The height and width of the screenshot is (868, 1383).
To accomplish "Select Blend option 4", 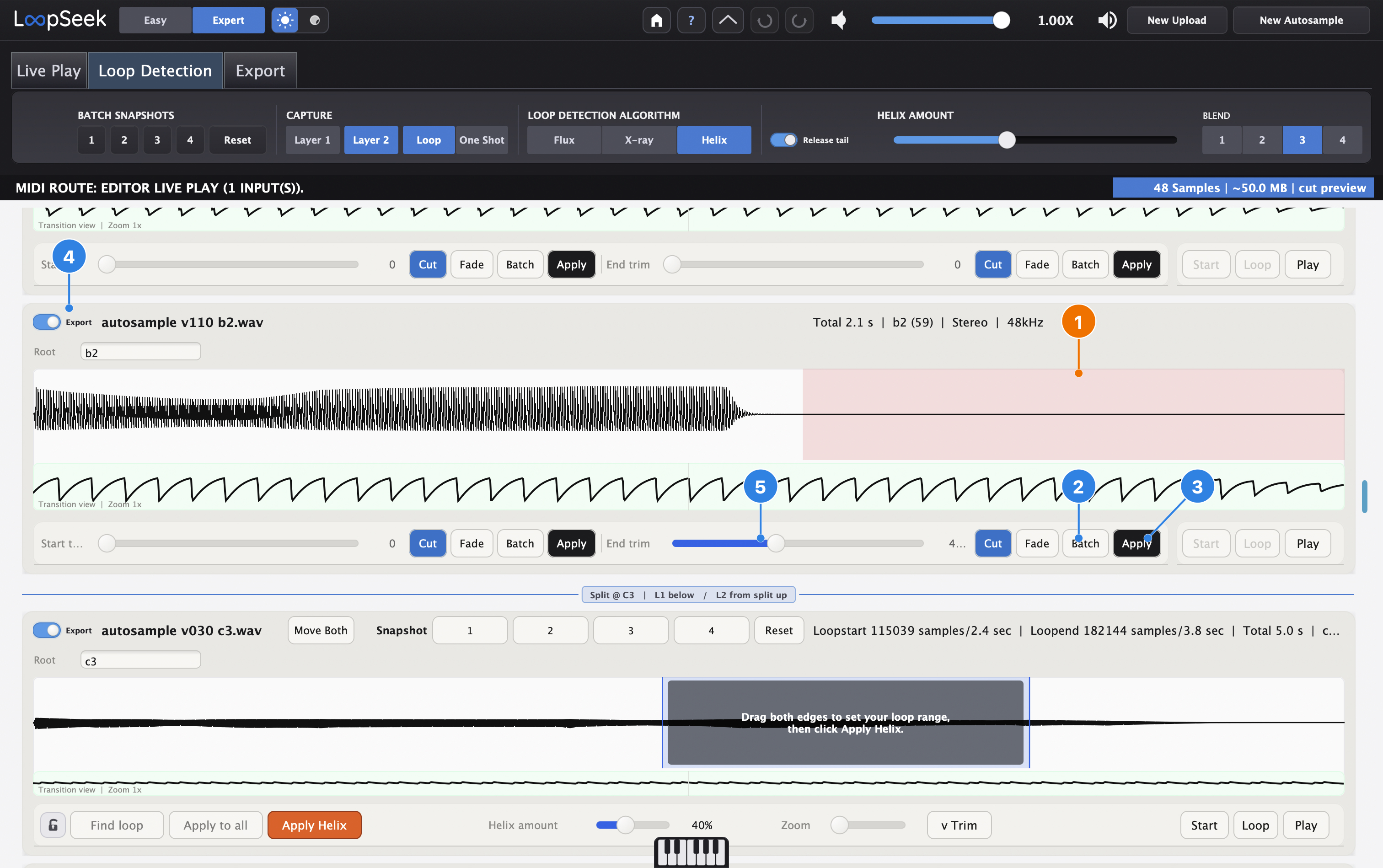I will pos(1342,140).
